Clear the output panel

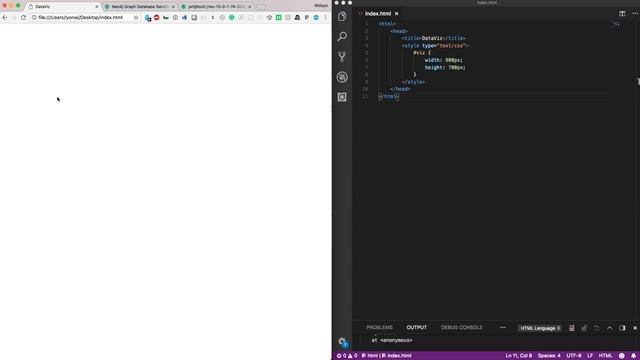(571, 328)
